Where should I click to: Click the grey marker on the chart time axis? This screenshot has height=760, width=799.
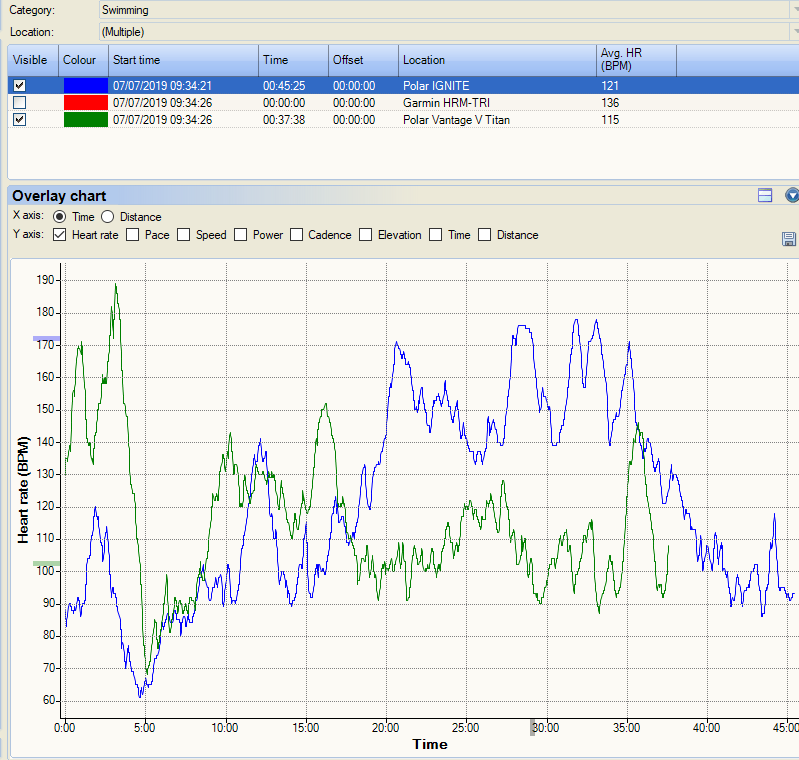coord(533,728)
